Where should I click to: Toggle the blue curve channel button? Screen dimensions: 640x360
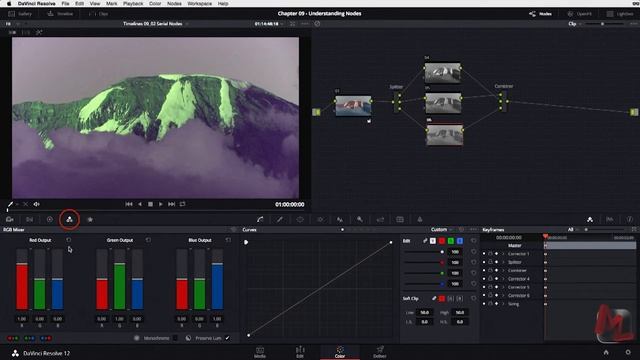click(460, 241)
